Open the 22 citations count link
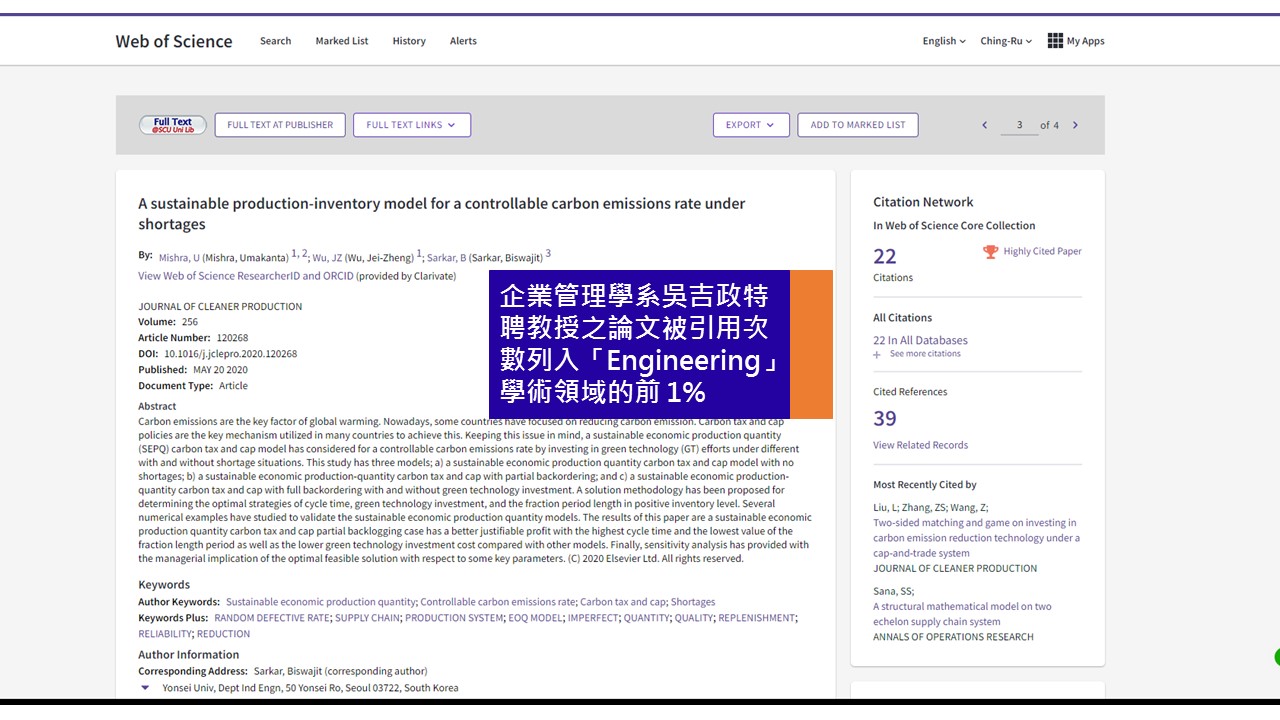 (885, 257)
